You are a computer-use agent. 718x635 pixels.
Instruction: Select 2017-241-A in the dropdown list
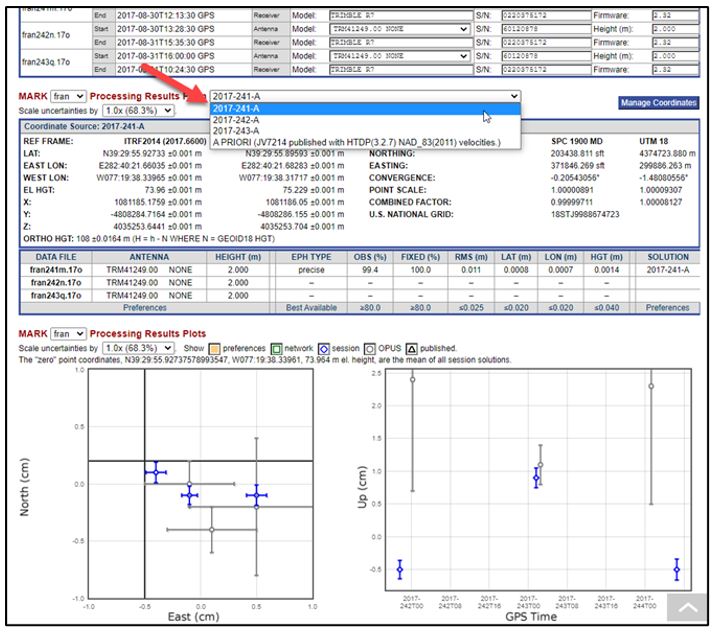365,109
